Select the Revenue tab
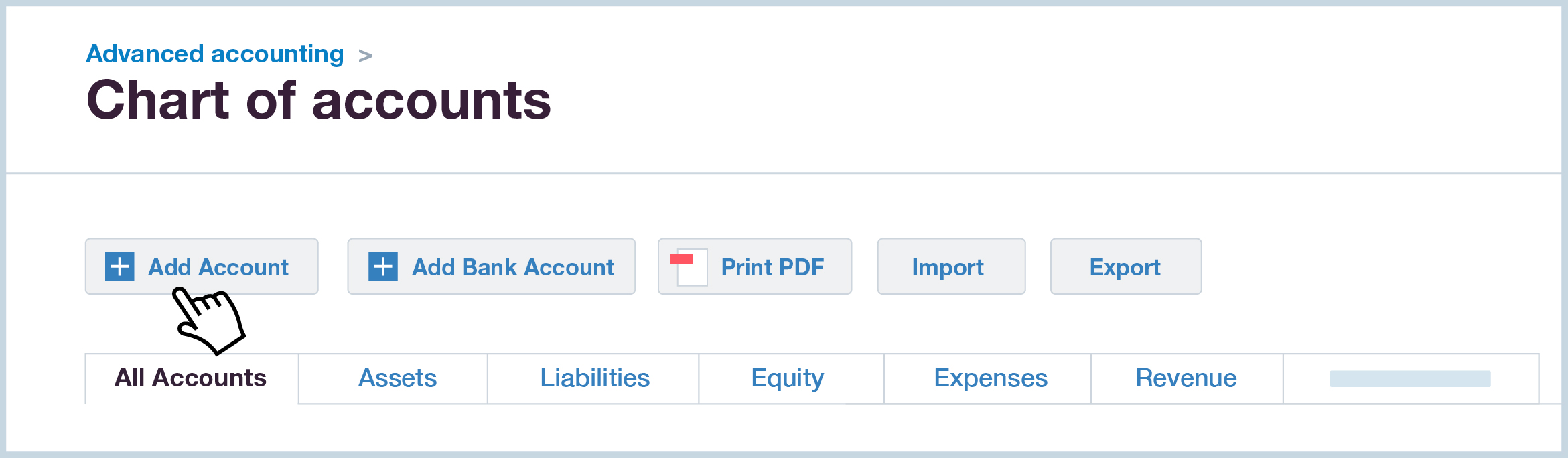Image resolution: width=1568 pixels, height=458 pixels. point(1186,378)
